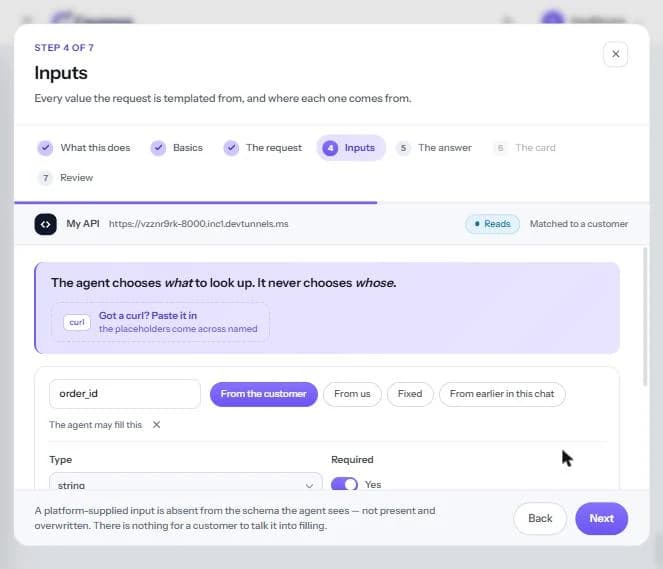Click the checkmark beside Basics
The width and height of the screenshot is (663, 569).
pos(158,148)
